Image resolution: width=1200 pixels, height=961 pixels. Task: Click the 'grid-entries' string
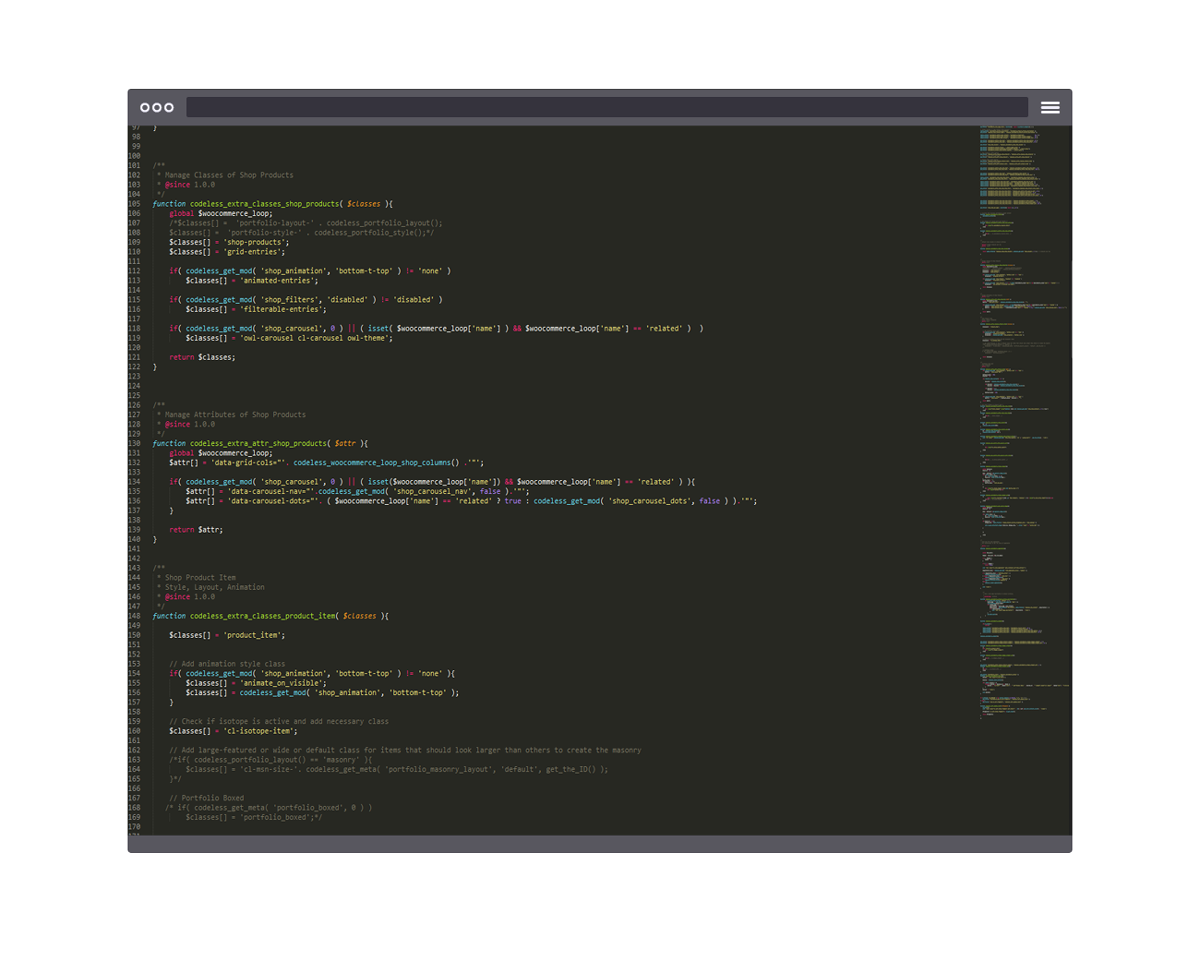click(x=255, y=251)
